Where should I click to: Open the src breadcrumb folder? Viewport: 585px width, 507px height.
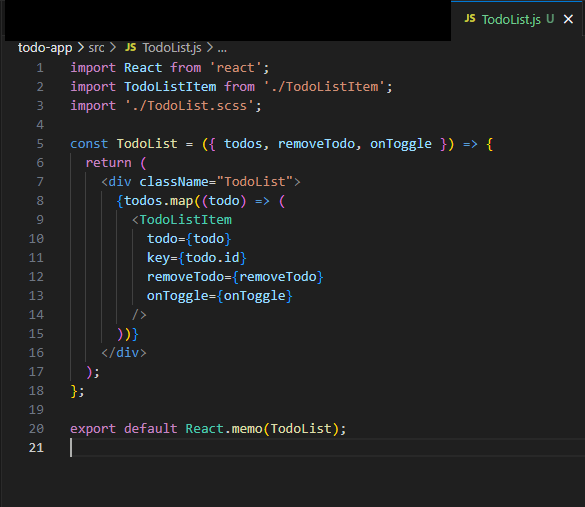[x=96, y=48]
